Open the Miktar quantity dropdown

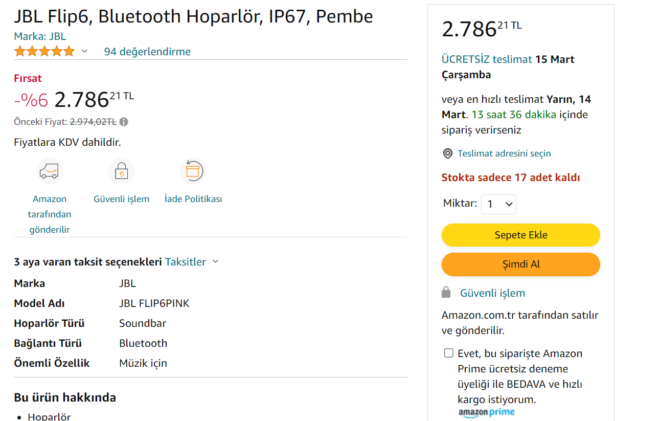point(499,204)
